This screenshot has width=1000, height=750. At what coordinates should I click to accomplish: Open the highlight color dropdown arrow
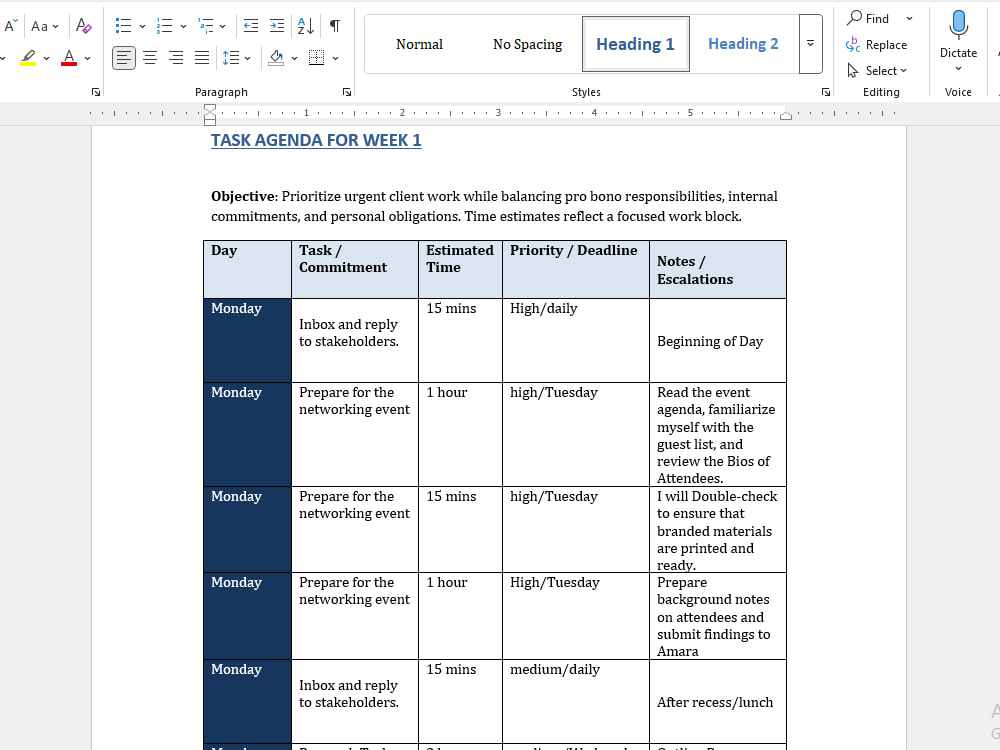[x=47, y=59]
